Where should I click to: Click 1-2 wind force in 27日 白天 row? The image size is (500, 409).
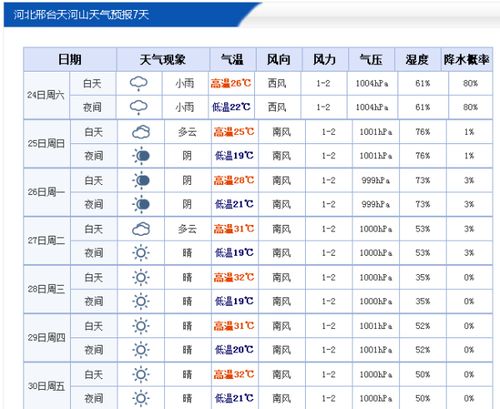click(x=328, y=229)
